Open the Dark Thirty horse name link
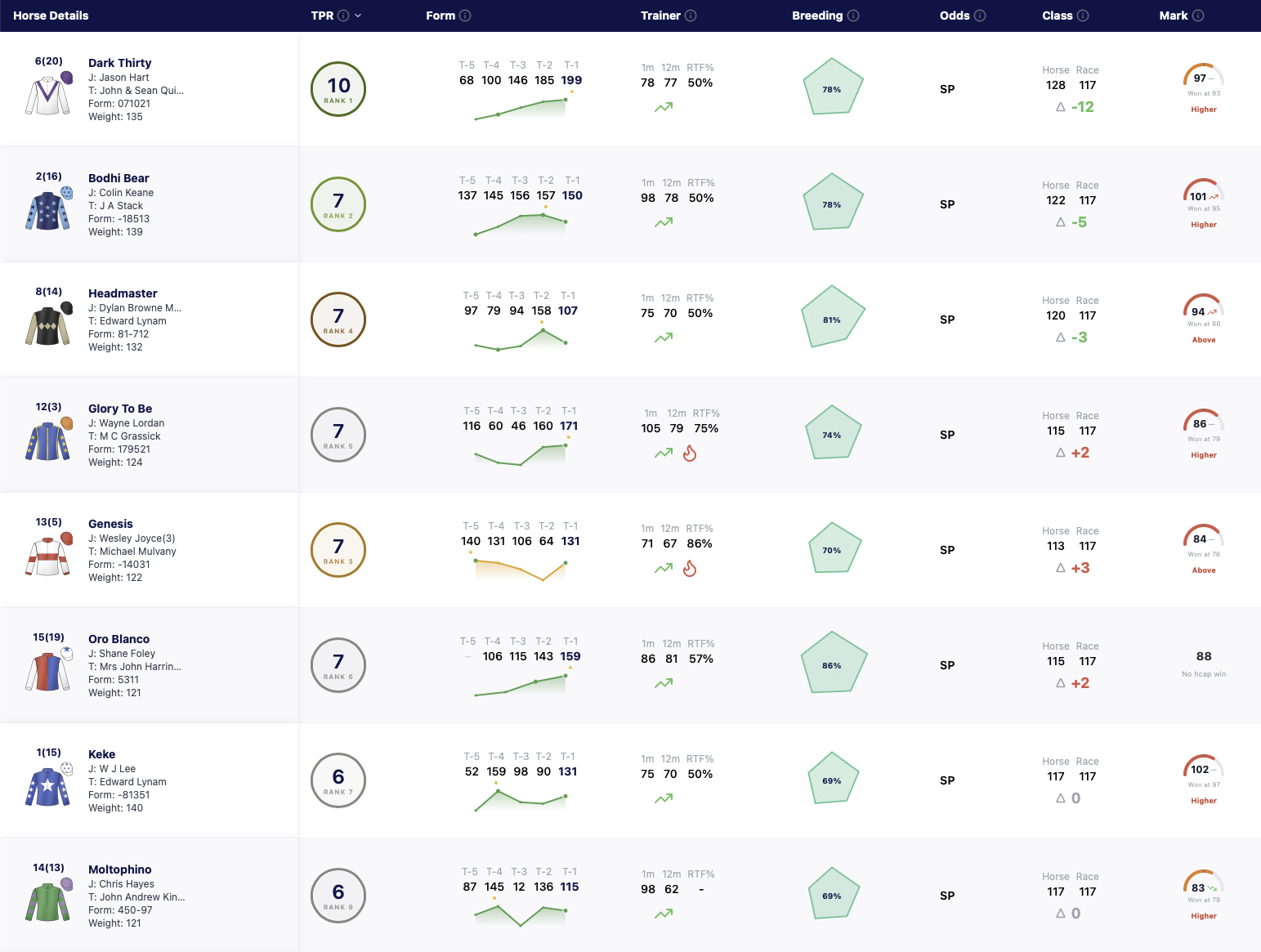Screen dimensions: 1261x952 point(120,63)
